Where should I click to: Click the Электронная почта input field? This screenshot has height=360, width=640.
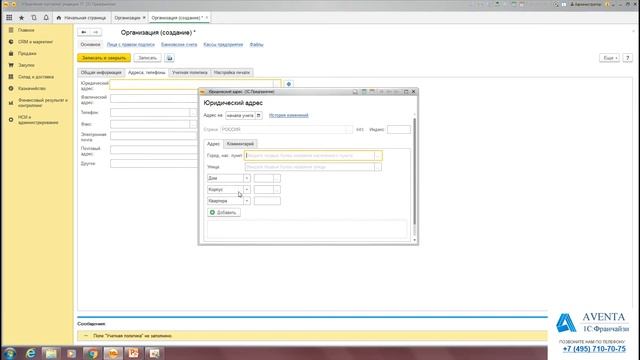tap(154, 136)
